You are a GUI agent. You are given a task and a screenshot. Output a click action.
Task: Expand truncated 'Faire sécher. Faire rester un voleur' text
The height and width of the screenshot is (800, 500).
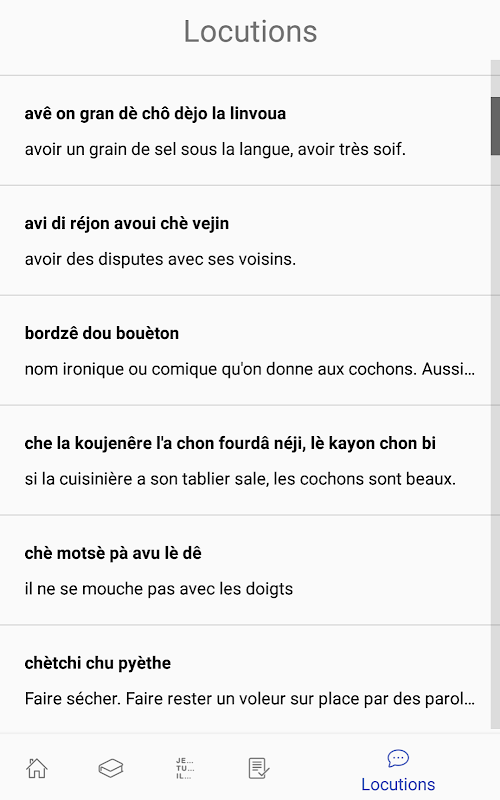[249, 698]
